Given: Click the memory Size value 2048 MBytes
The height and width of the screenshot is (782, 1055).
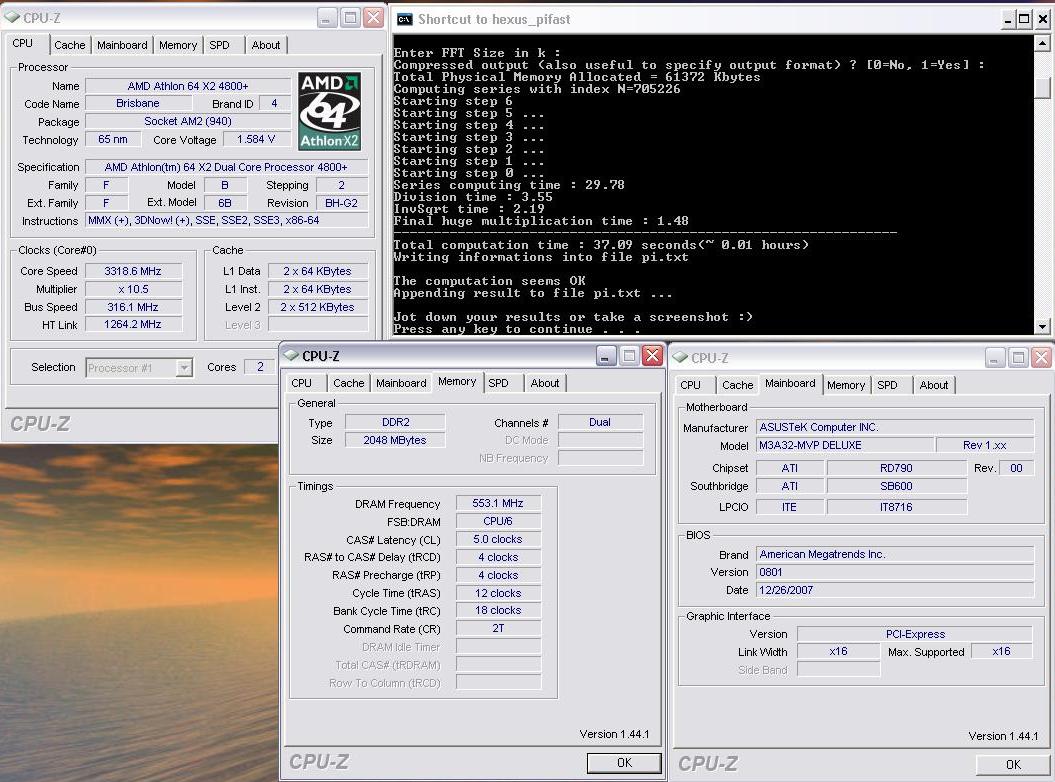Looking at the screenshot, I should pyautogui.click(x=395, y=440).
